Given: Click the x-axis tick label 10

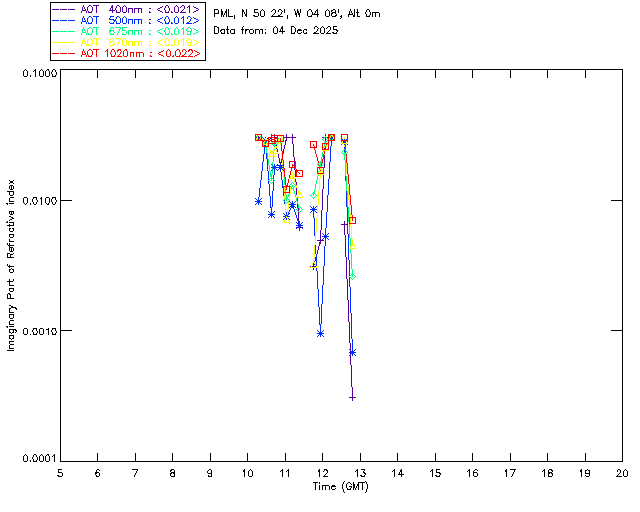Looking at the screenshot, I should (x=248, y=473).
